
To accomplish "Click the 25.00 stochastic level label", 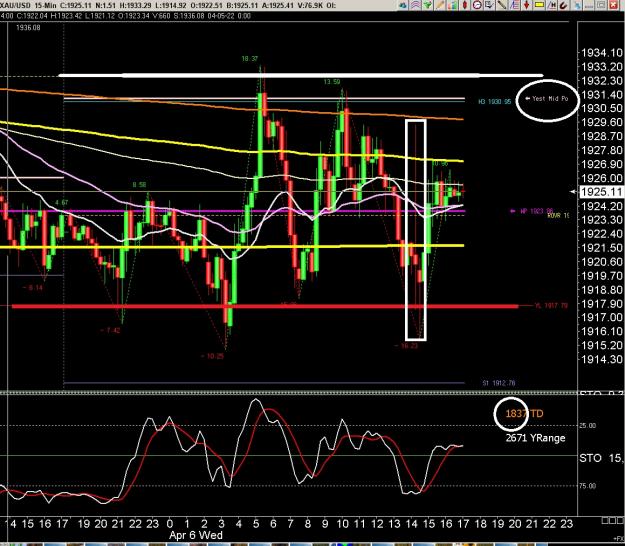I will click(588, 426).
